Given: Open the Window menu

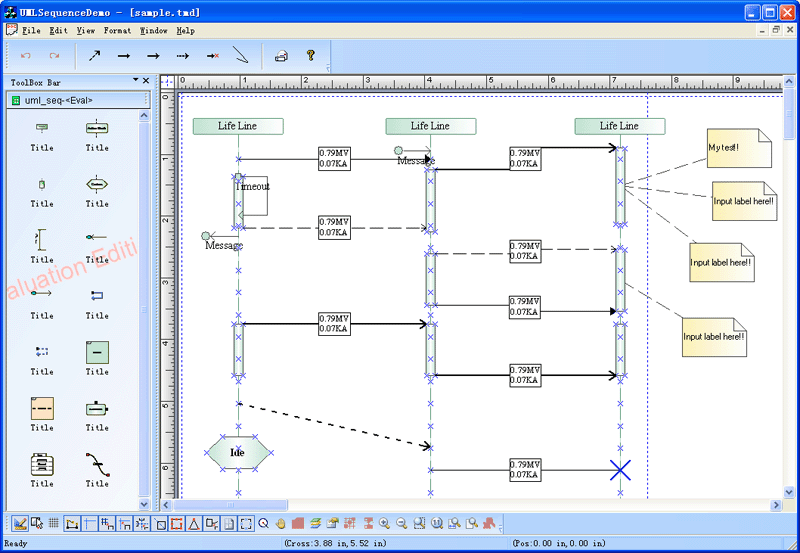Looking at the screenshot, I should [x=154, y=31].
